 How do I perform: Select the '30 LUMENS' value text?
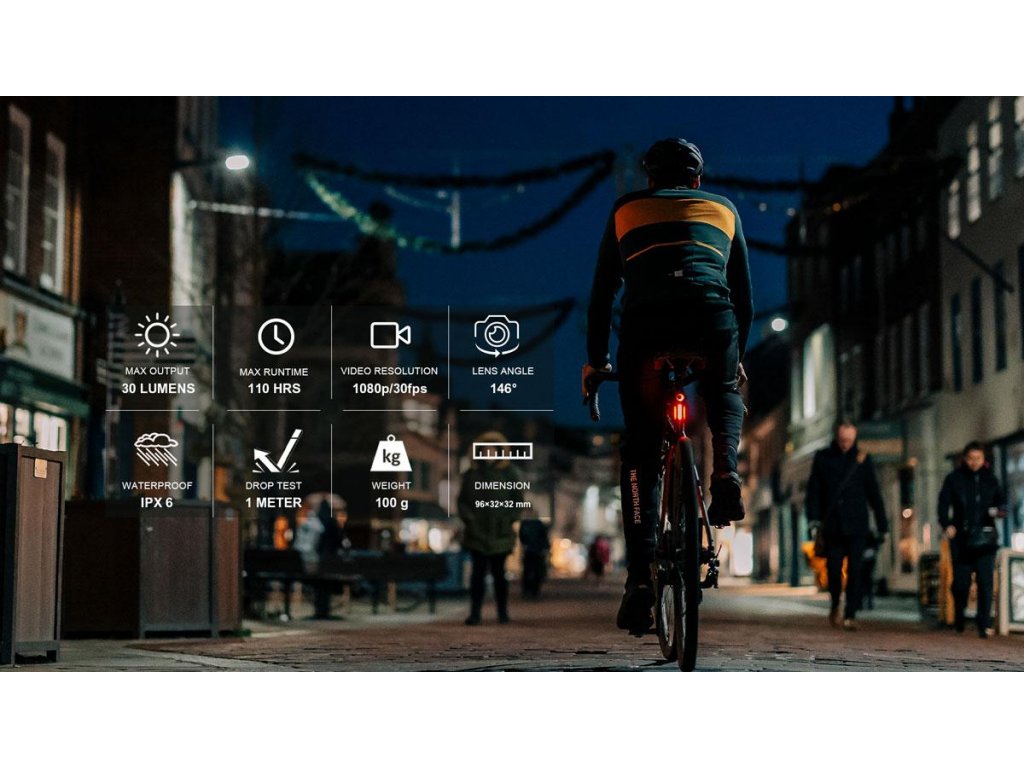coord(158,389)
